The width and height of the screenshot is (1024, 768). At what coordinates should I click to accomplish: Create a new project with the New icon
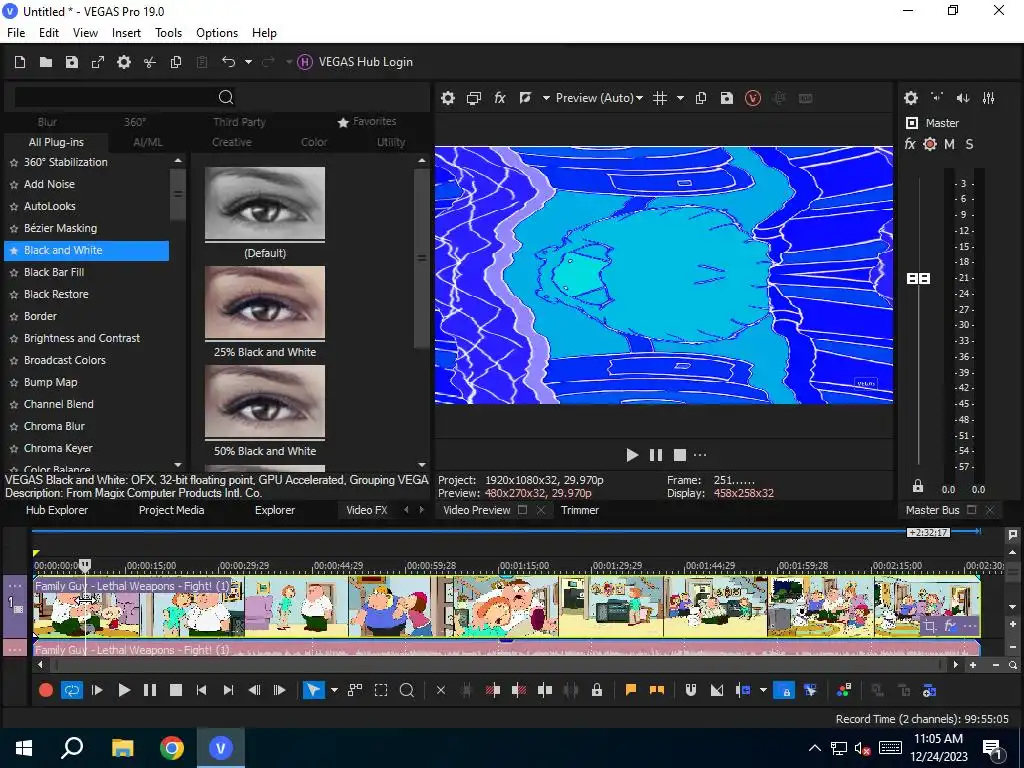[20, 62]
